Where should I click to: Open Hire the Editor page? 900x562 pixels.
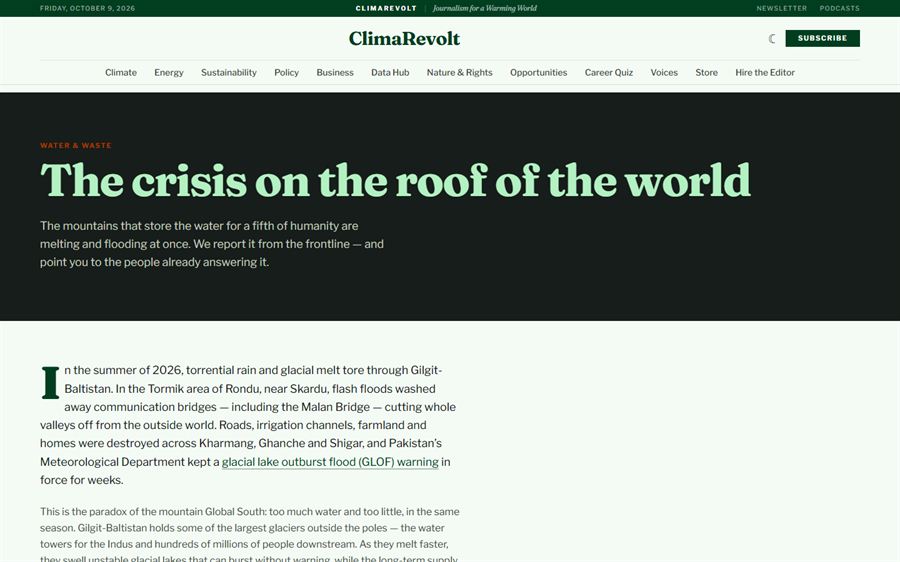coord(765,72)
